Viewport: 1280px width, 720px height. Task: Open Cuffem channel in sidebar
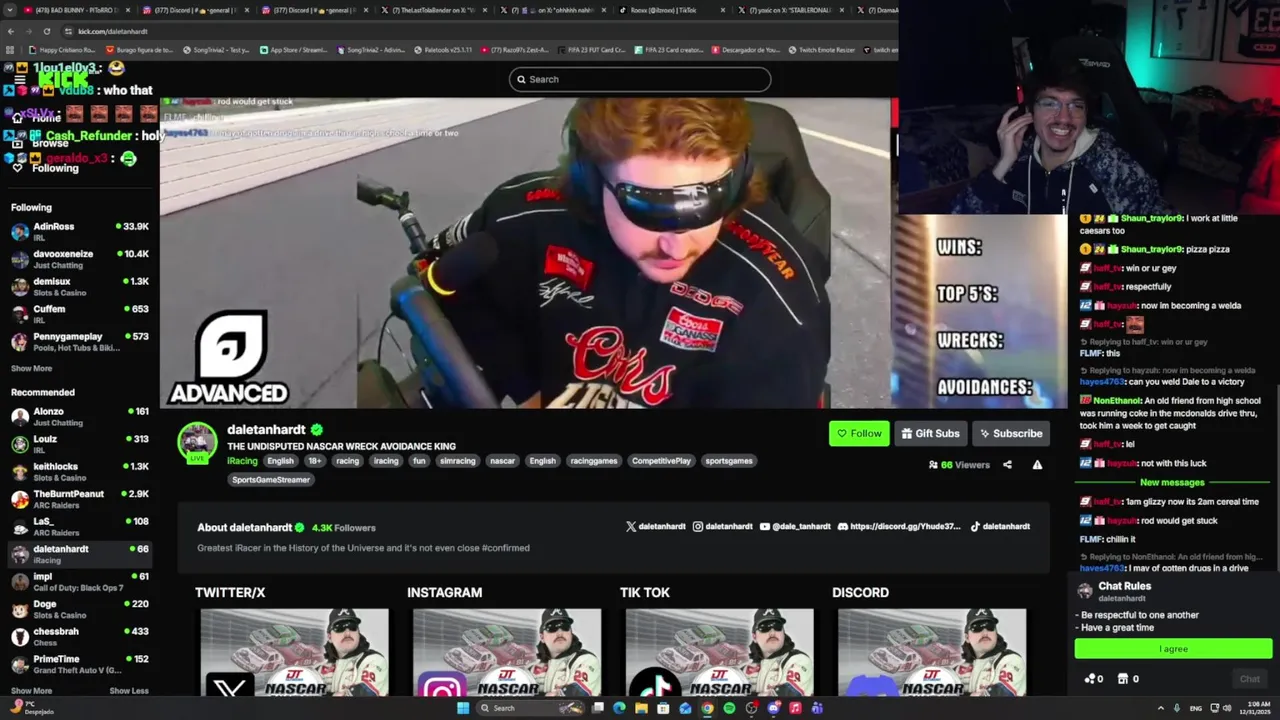[x=80, y=314]
